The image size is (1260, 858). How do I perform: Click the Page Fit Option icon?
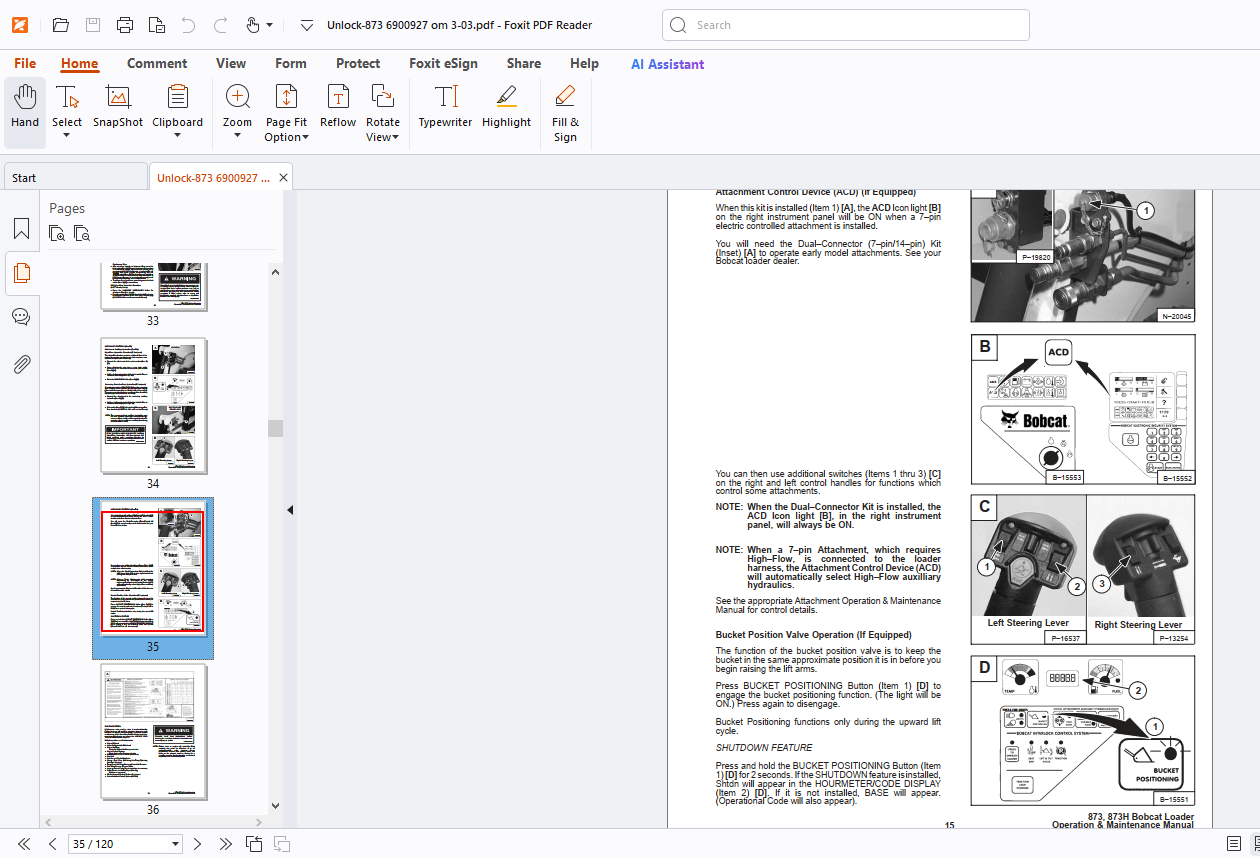click(286, 98)
